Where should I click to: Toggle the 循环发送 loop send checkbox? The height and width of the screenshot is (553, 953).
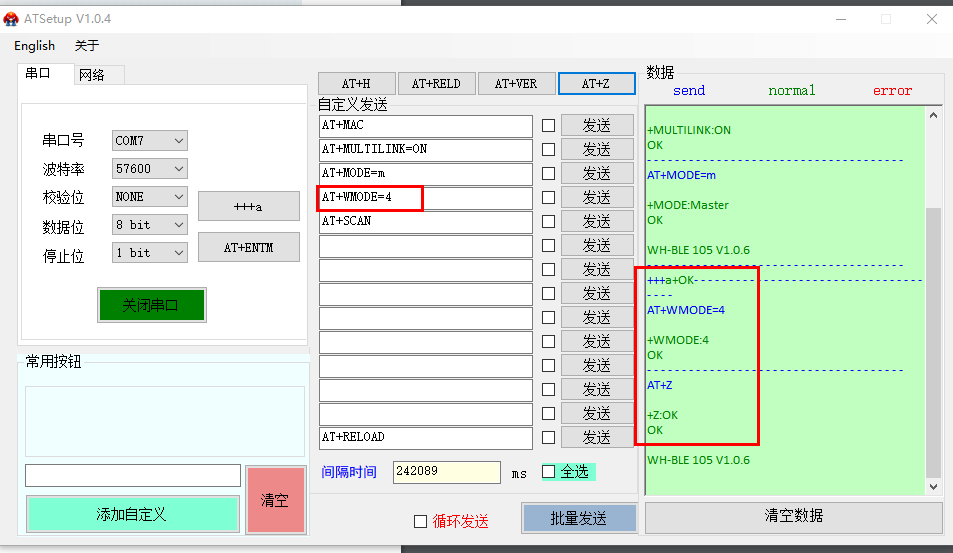pos(421,521)
